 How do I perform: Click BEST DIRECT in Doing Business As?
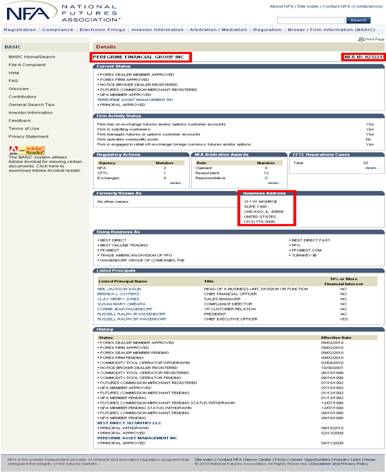[112, 240]
